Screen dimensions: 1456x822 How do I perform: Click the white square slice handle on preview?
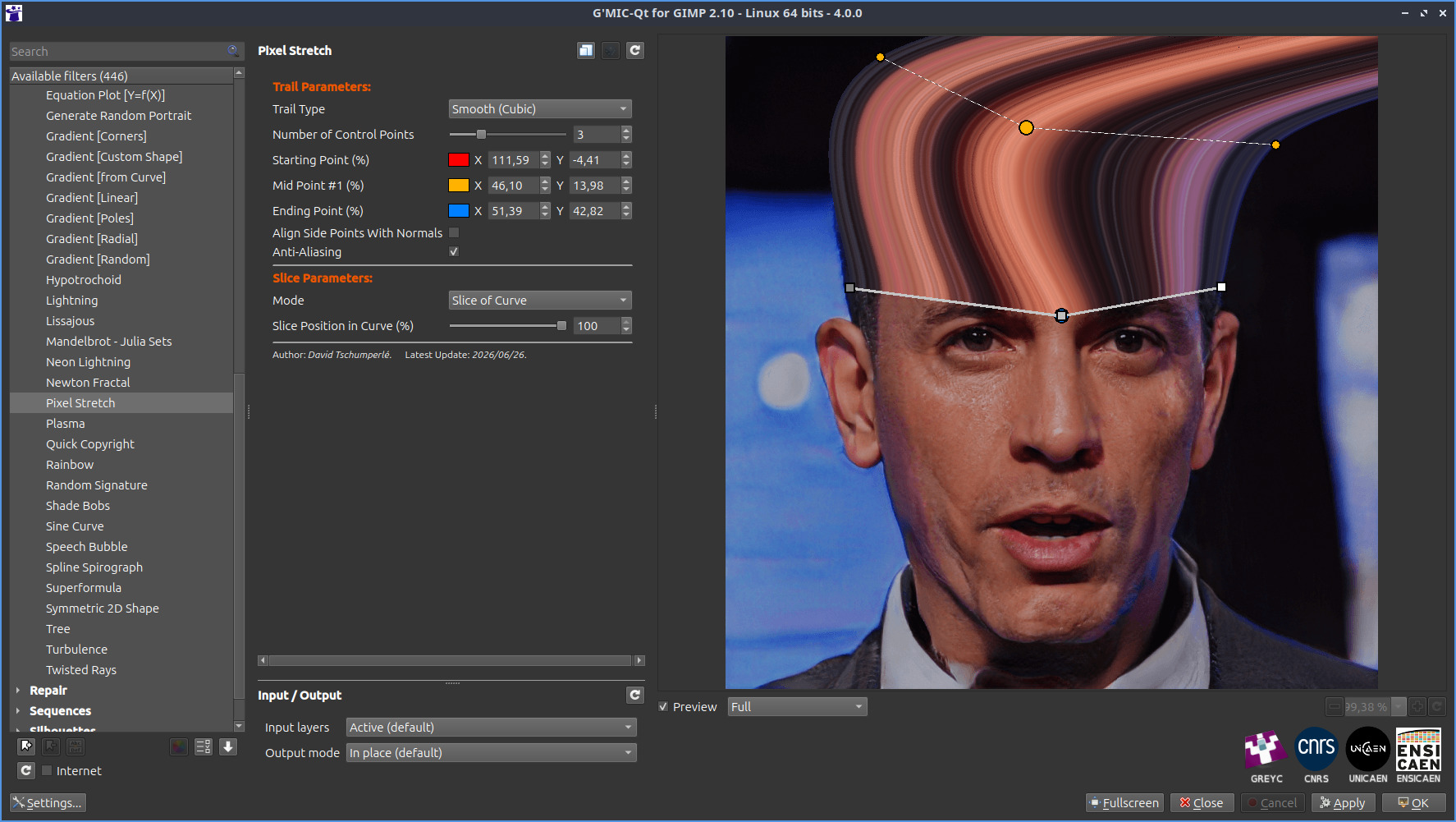[x=1221, y=287]
